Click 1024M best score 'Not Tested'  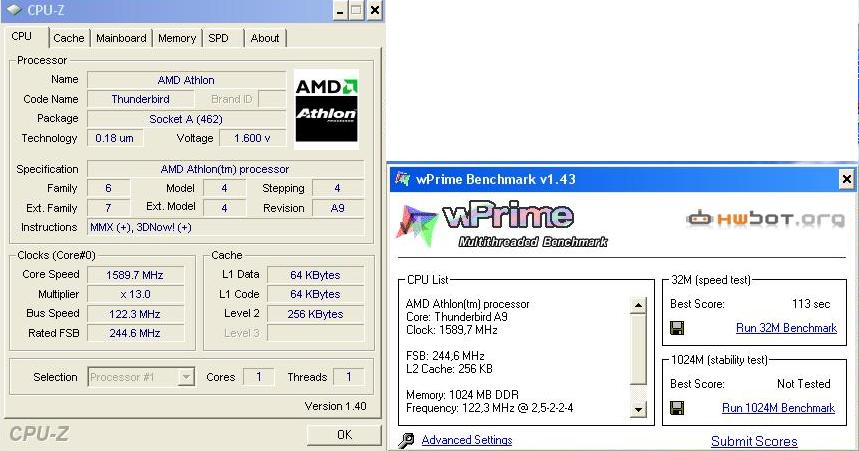click(804, 384)
